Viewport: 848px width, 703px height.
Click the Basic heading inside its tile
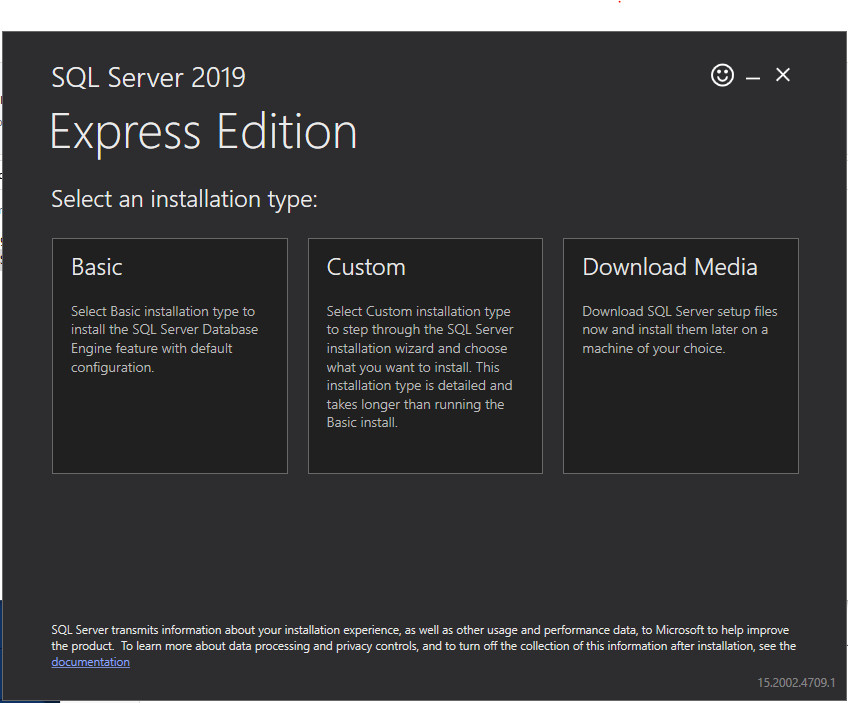point(96,266)
